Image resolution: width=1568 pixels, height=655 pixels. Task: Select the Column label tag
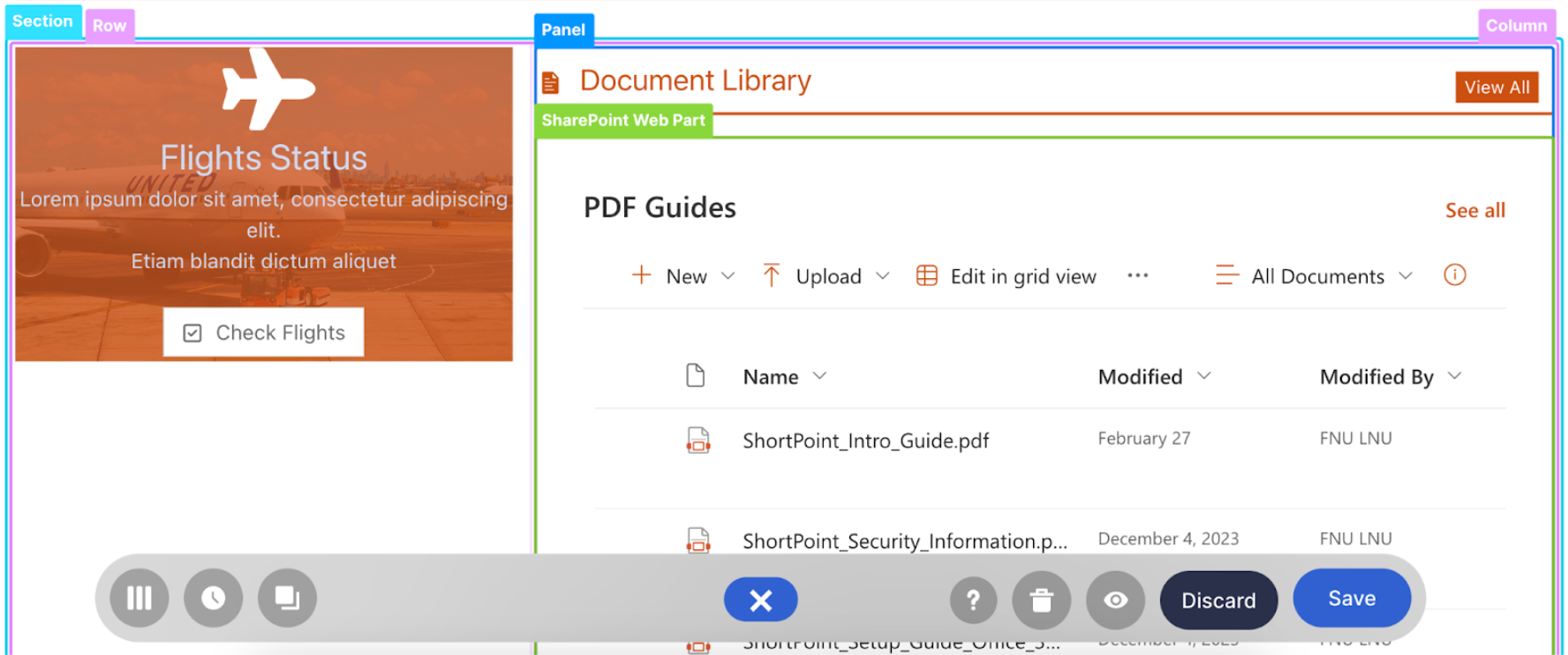coord(1516,26)
